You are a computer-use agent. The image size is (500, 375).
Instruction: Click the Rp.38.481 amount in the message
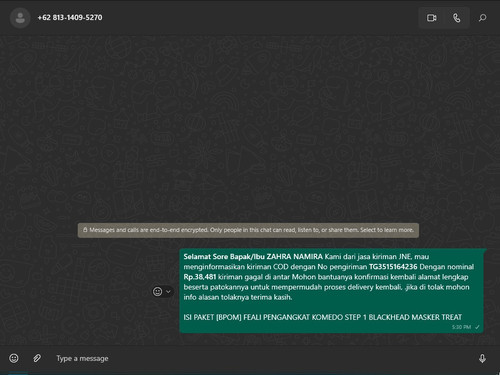point(200,277)
